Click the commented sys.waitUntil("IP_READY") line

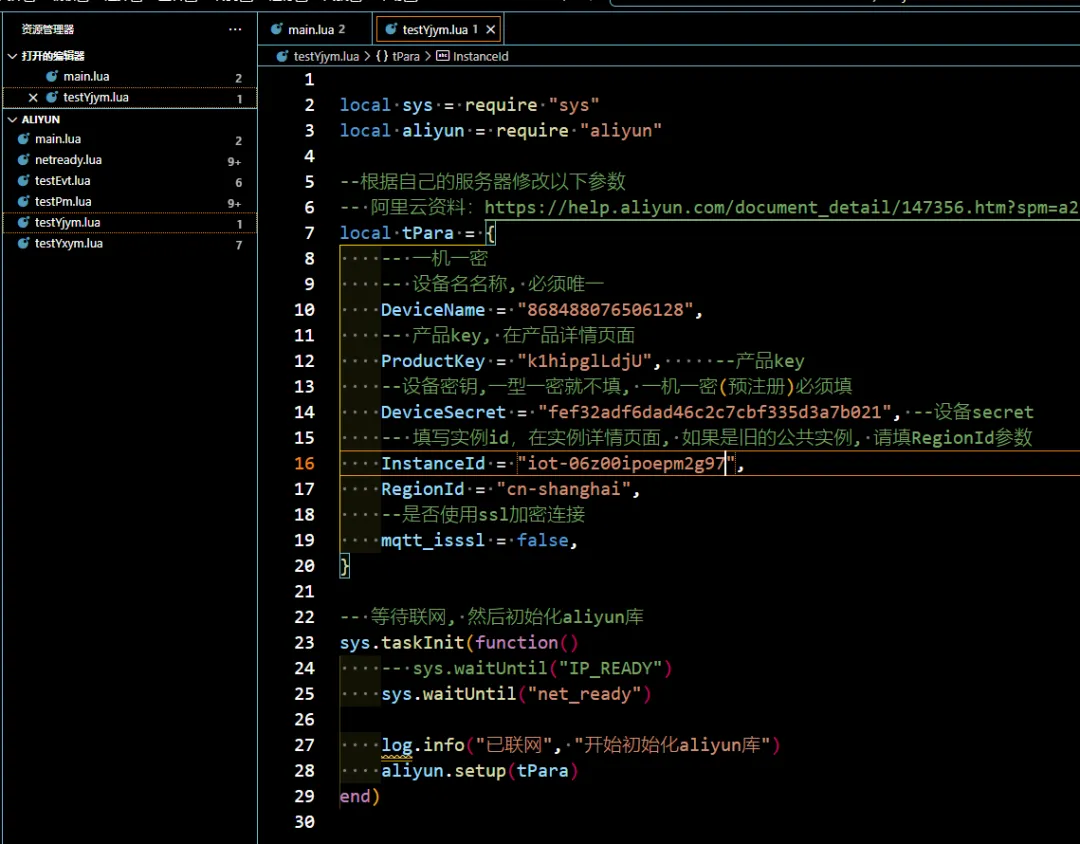pos(527,668)
